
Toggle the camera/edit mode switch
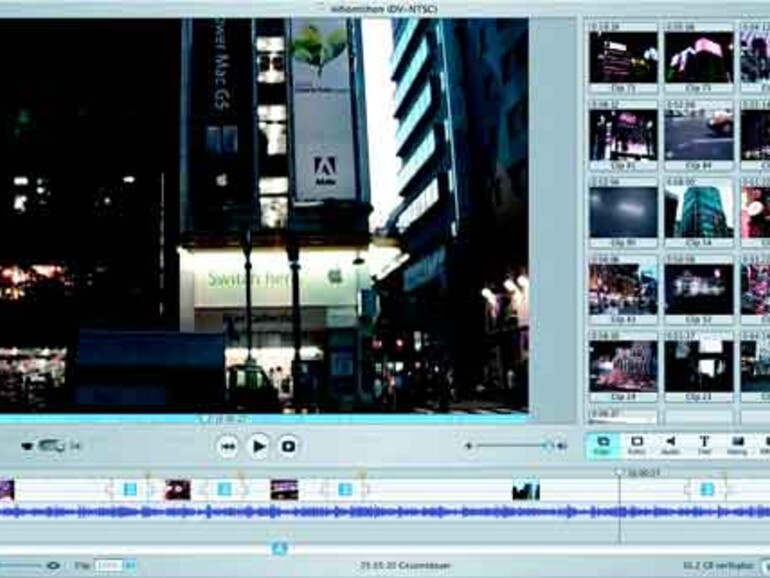pos(50,446)
